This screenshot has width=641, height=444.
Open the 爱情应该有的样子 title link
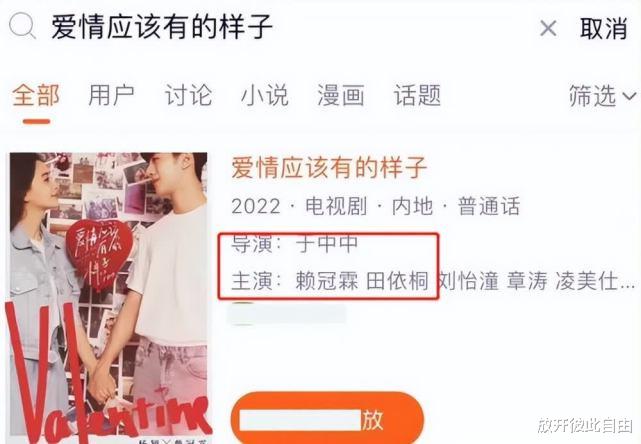[x=329, y=168]
